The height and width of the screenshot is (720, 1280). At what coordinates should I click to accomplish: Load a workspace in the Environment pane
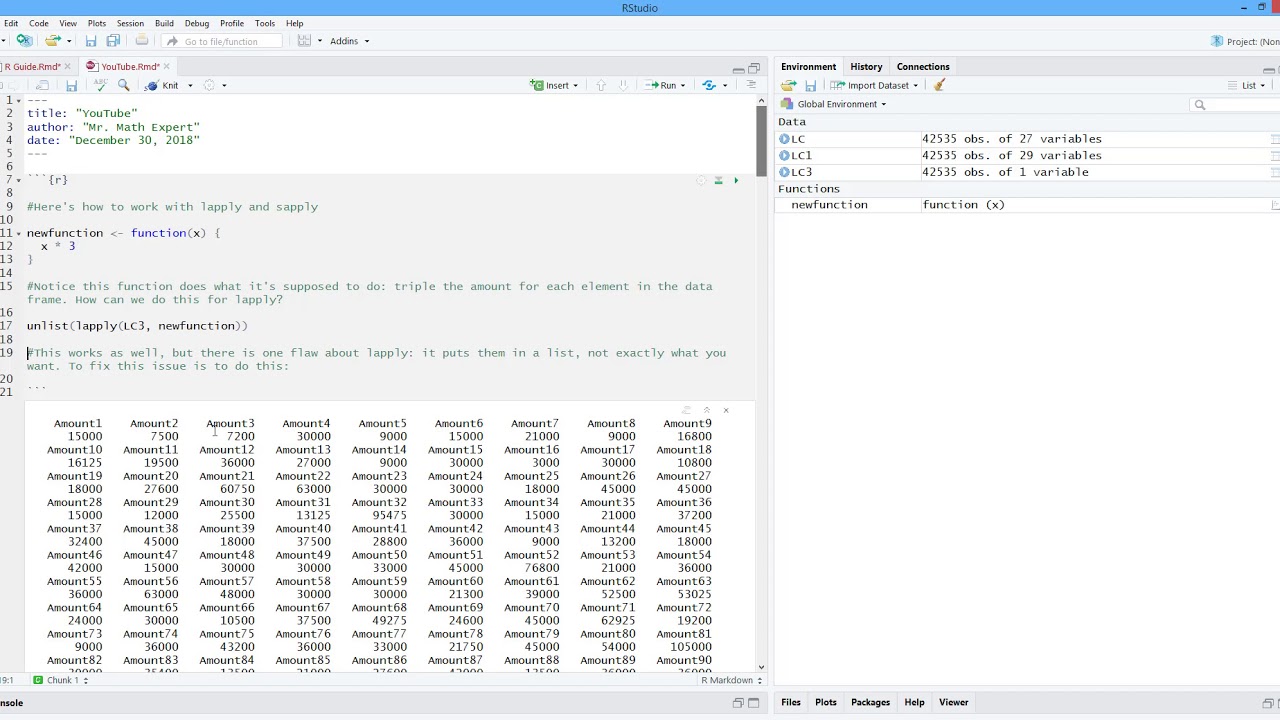pos(789,86)
